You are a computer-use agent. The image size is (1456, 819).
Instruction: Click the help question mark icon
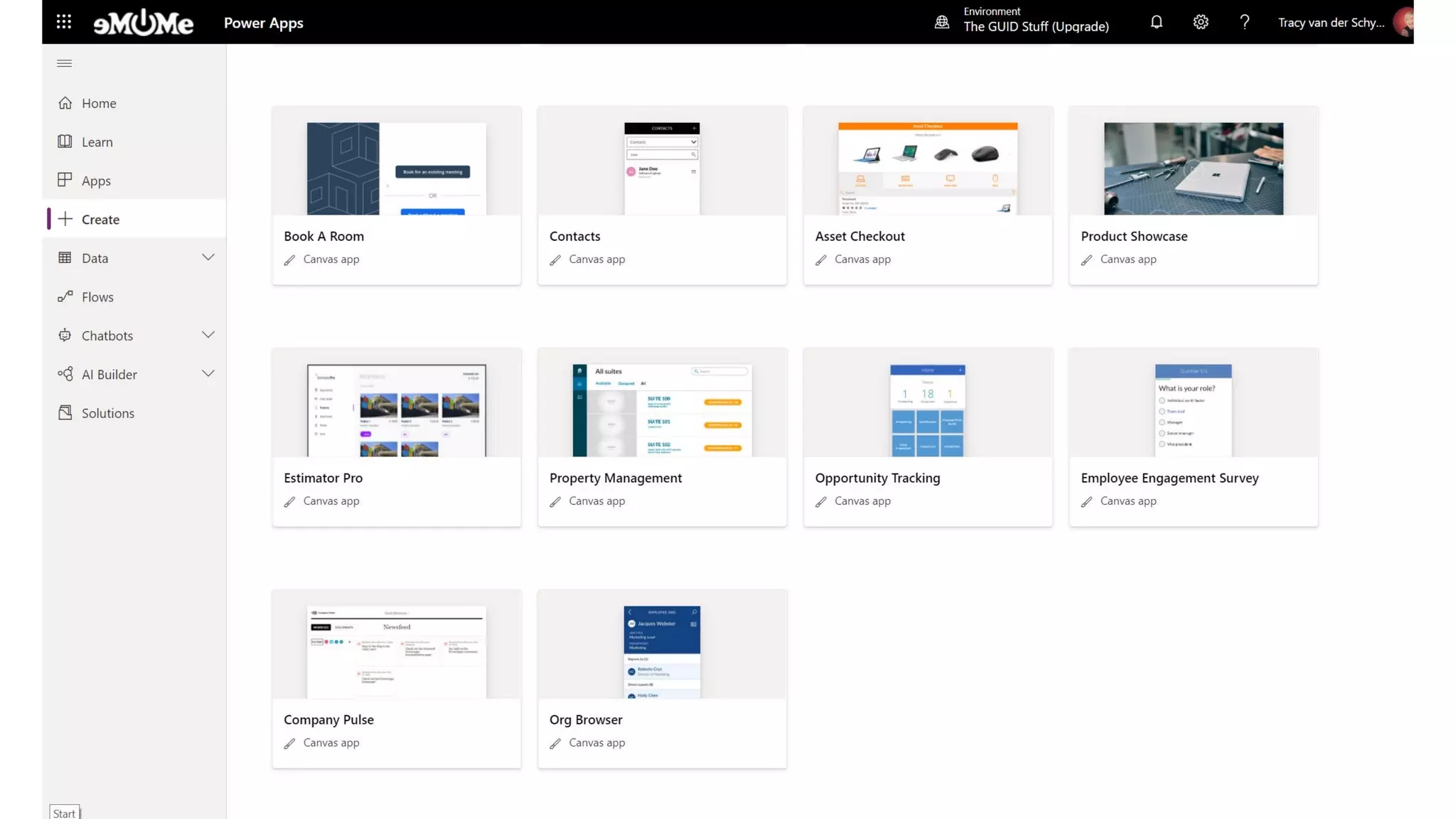[x=1245, y=22]
